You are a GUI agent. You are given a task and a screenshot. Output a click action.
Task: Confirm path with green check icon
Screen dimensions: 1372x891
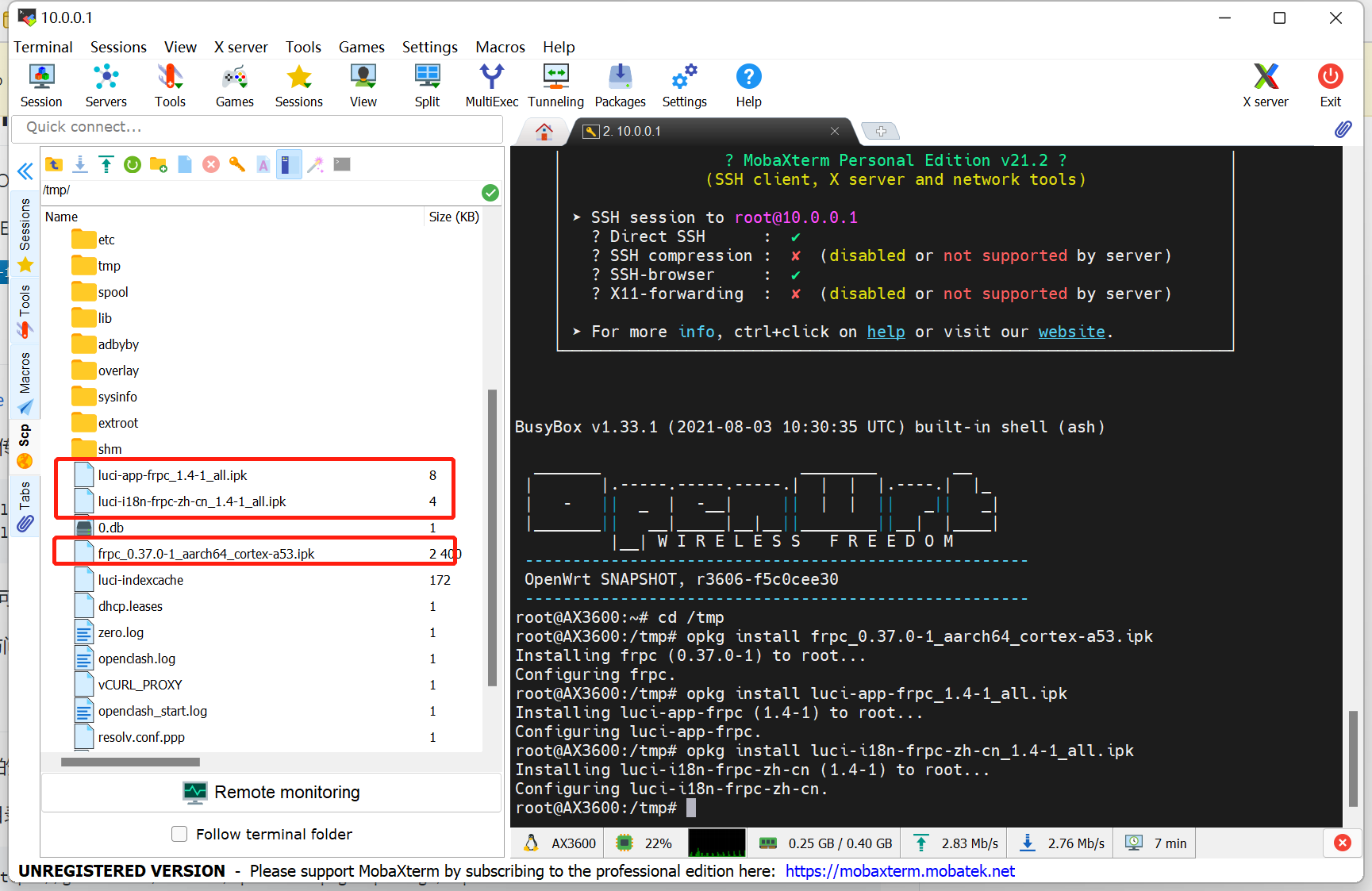pyautogui.click(x=490, y=192)
